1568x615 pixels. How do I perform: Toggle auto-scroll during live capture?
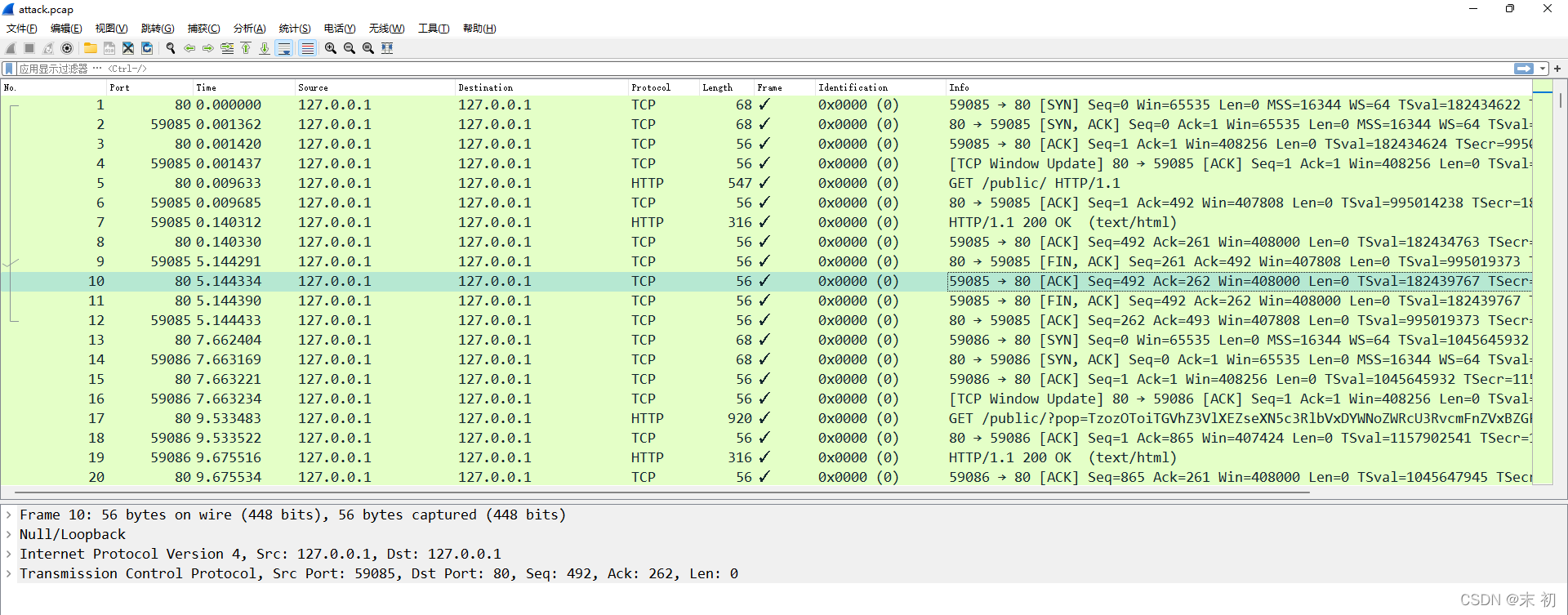[284, 48]
